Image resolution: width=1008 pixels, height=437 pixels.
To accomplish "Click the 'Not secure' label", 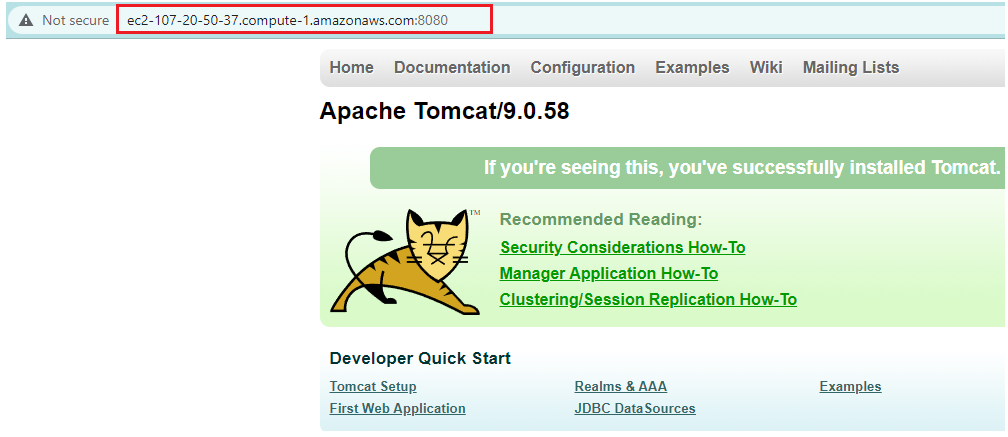I will point(75,21).
